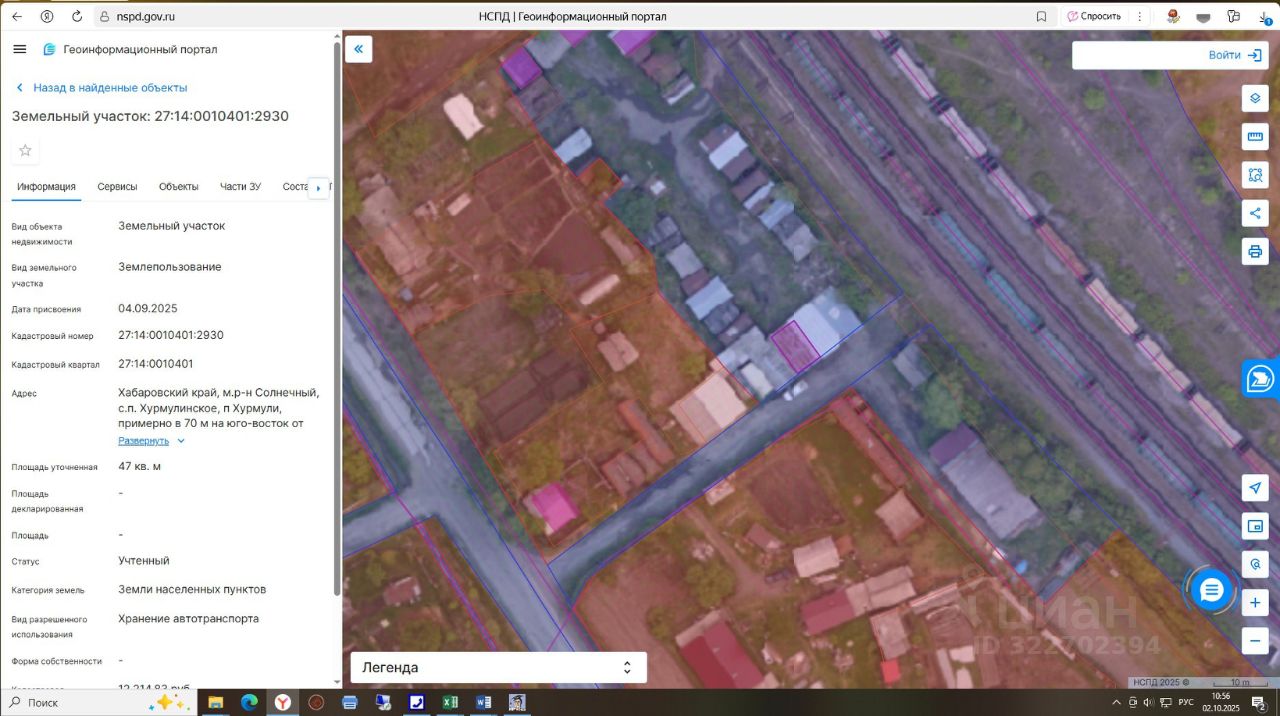
Task: Center map on my location
Action: (1255, 487)
